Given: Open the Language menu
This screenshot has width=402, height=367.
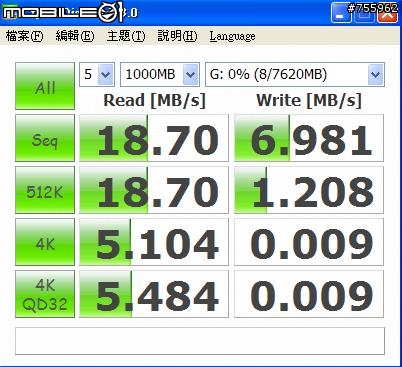Looking at the screenshot, I should point(232,36).
